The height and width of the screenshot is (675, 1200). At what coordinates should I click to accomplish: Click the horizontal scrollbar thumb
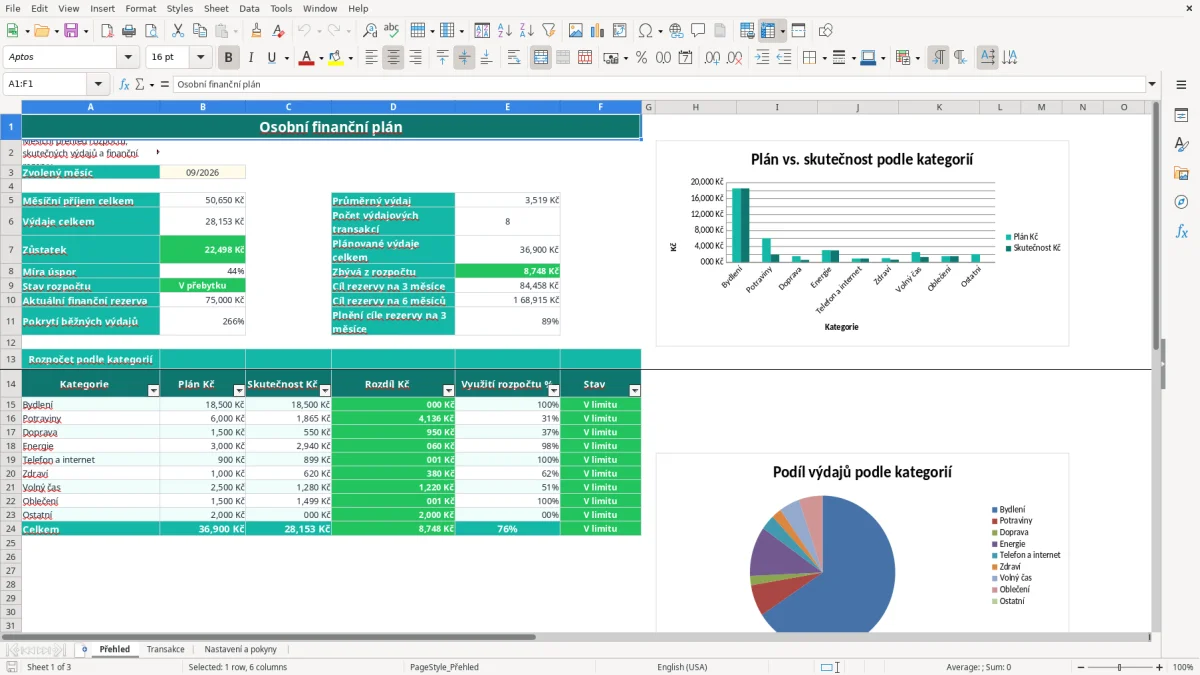click(268, 637)
